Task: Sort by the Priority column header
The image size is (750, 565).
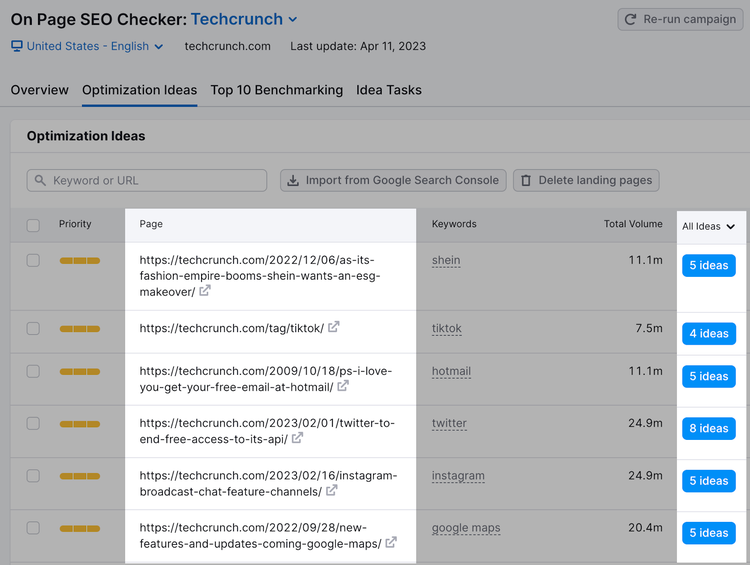Action: (x=75, y=224)
